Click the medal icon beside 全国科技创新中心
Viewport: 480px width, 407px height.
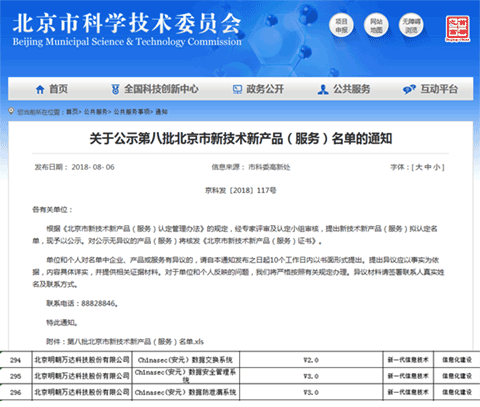point(115,89)
